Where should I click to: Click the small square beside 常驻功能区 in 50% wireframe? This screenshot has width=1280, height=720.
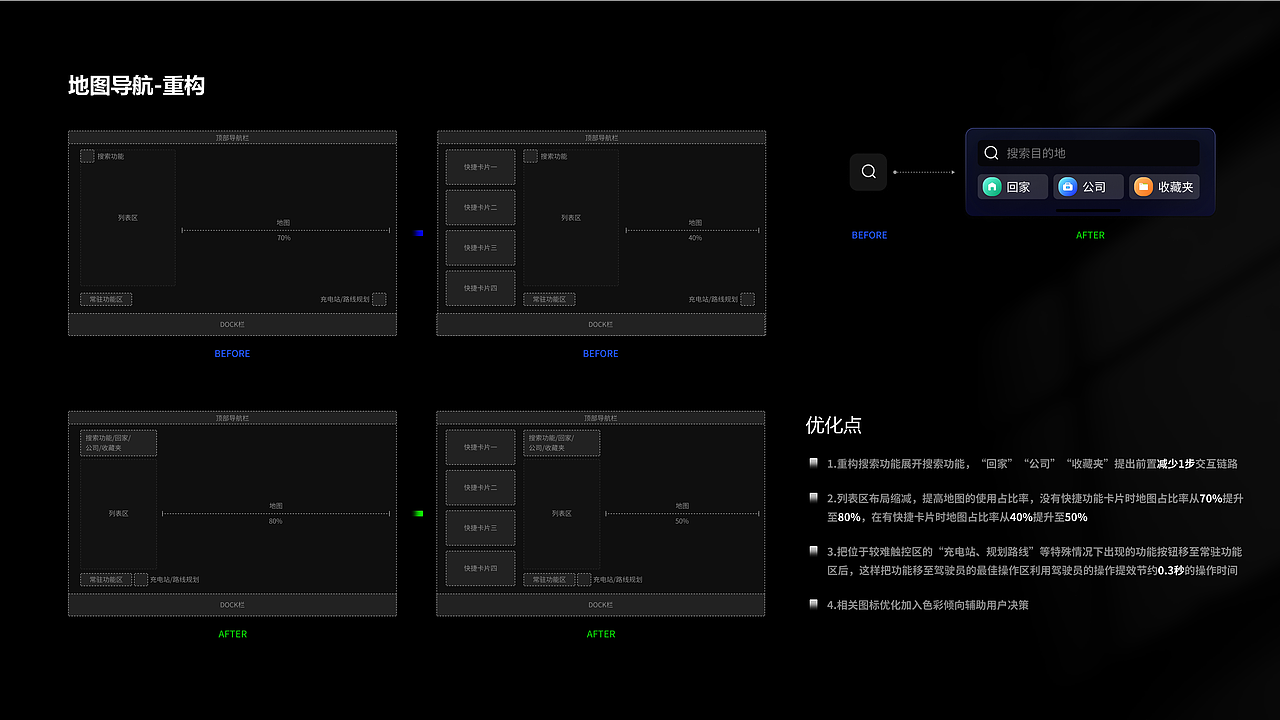click(584, 579)
